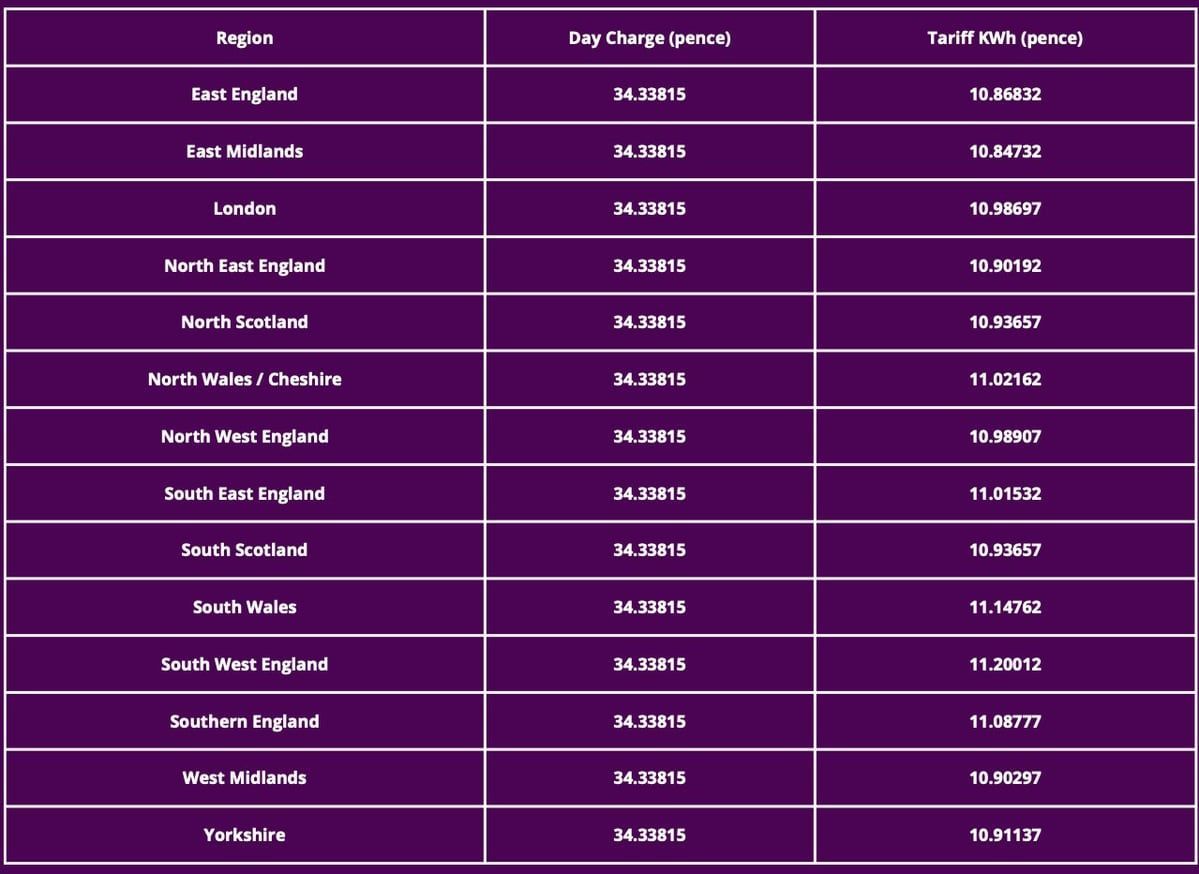Select the Yorkshire region cell
This screenshot has width=1199, height=874.
coord(244,834)
